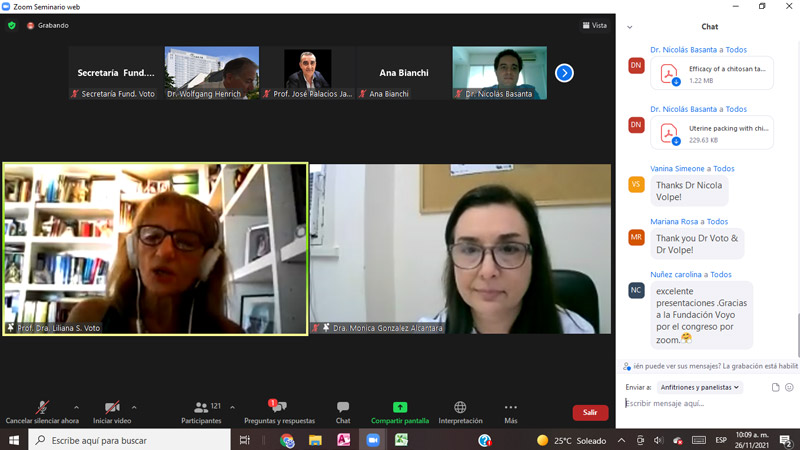Screen dimensions: 800x450
Task: Open weather widget showing 25°C Soleado
Action: click(572, 440)
